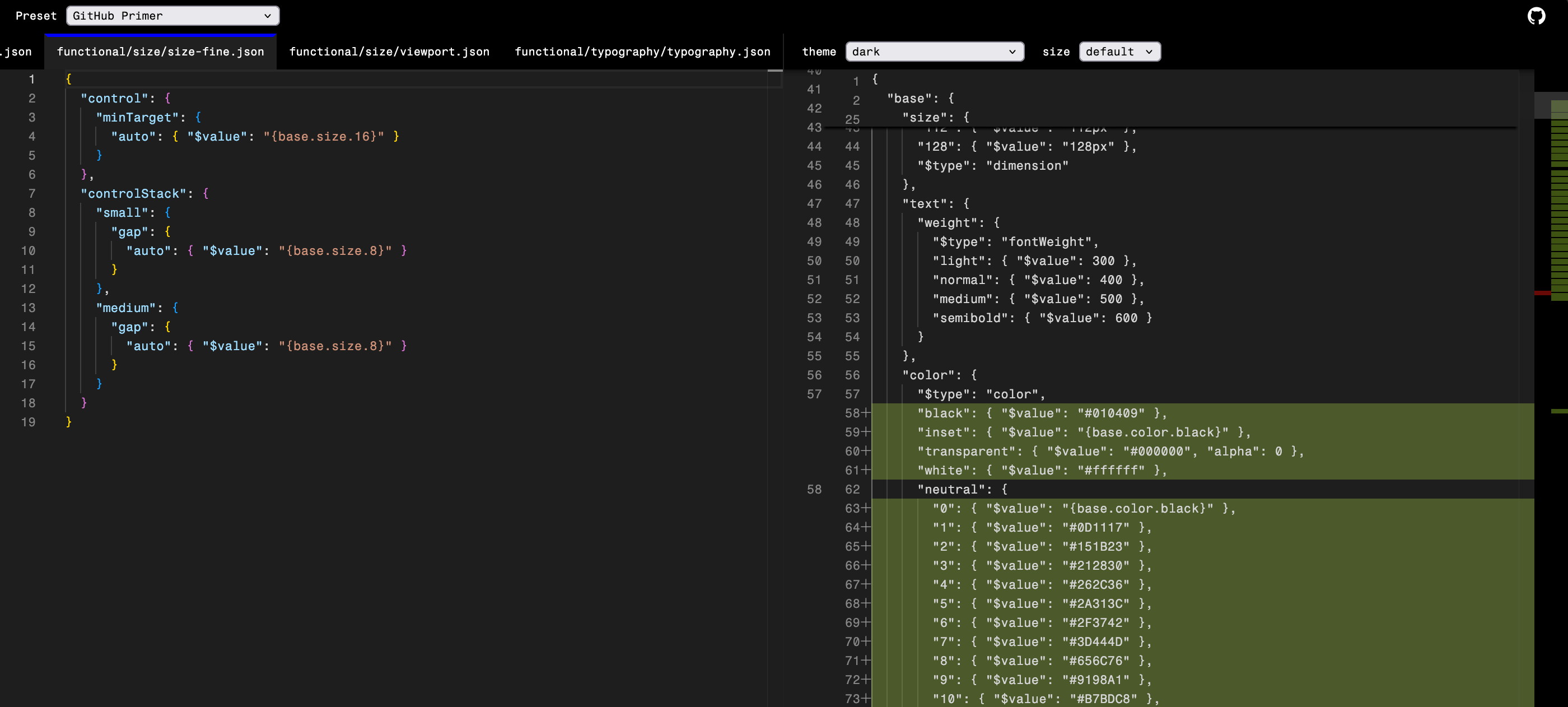Click the "#656C76" neutral 8 value
This screenshot has height=707, width=1568.
click(x=1096, y=661)
